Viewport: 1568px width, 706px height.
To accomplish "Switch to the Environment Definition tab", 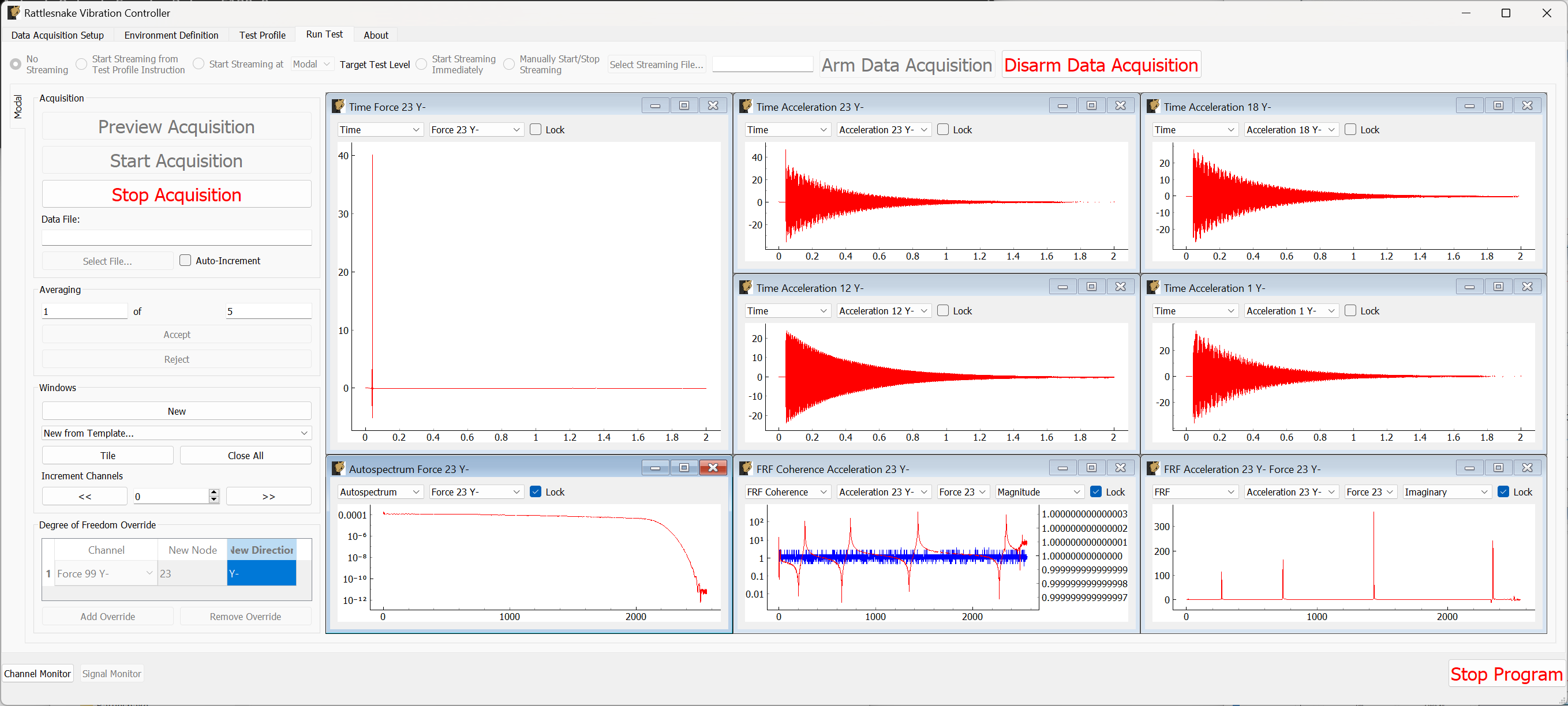I will pyautogui.click(x=171, y=35).
